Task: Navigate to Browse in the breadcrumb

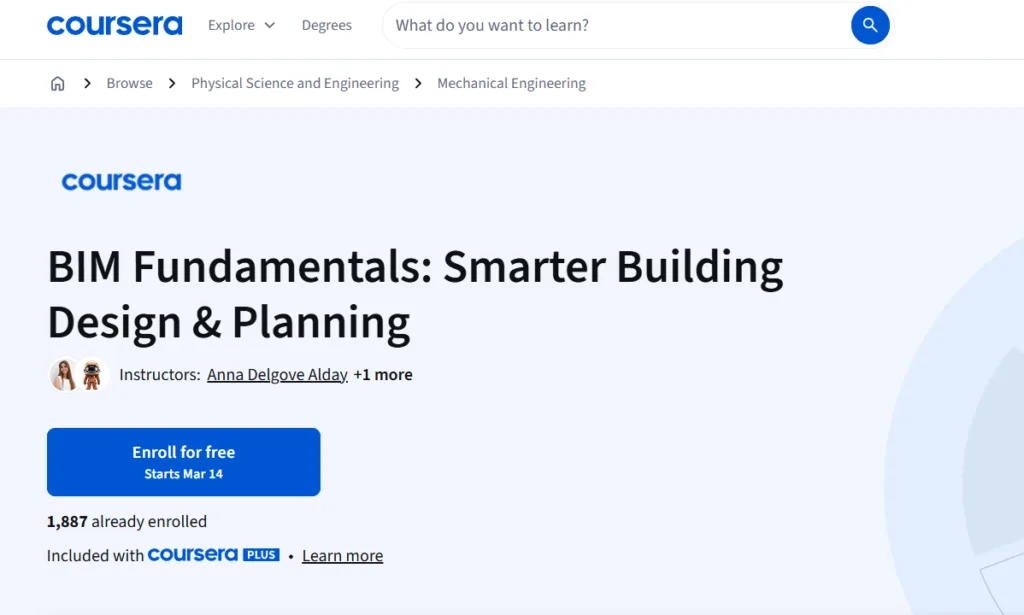Action: pyautogui.click(x=129, y=83)
